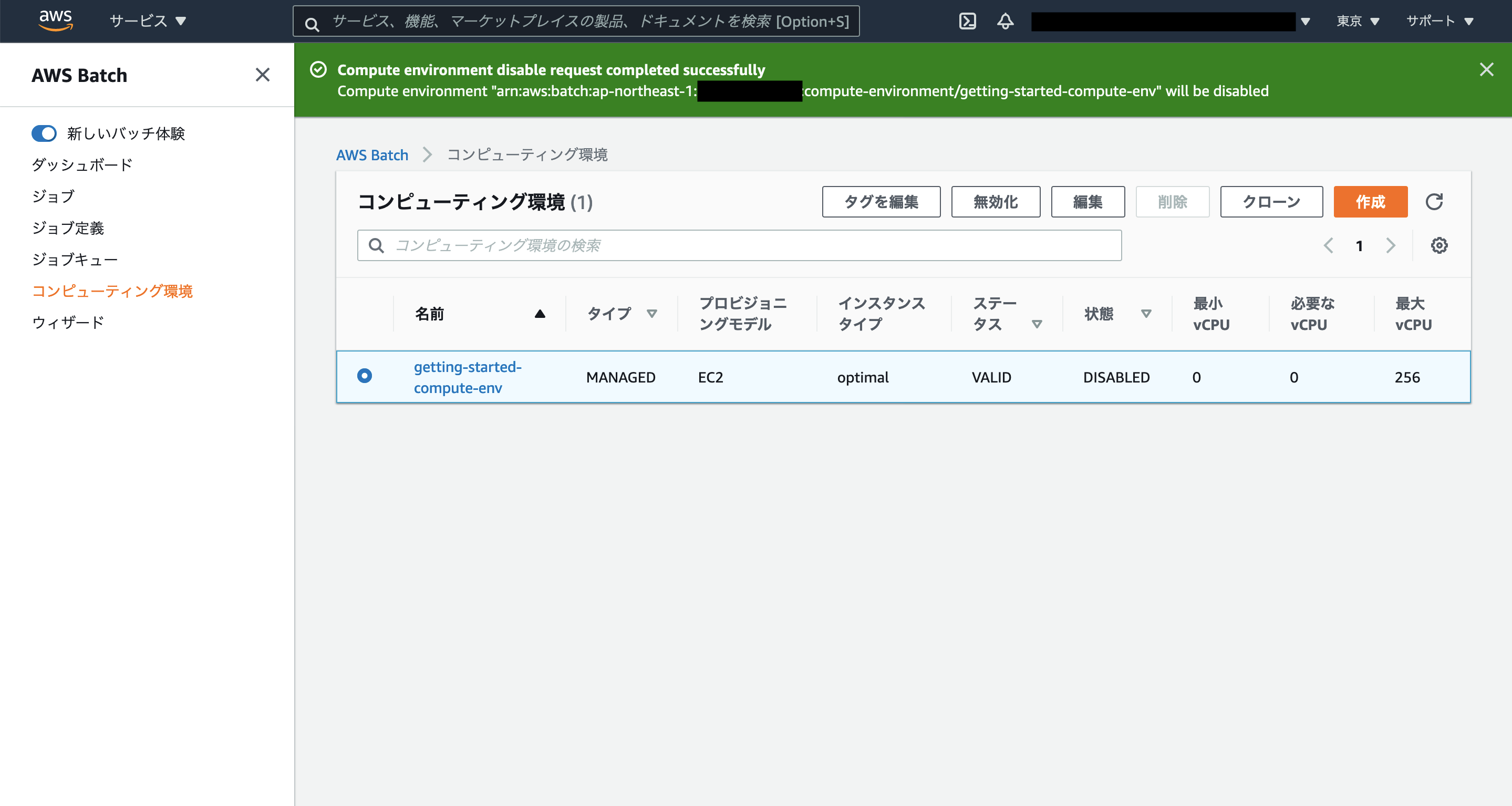Dismiss the green success banner
Viewport: 1512px width, 806px height.
(x=1486, y=69)
